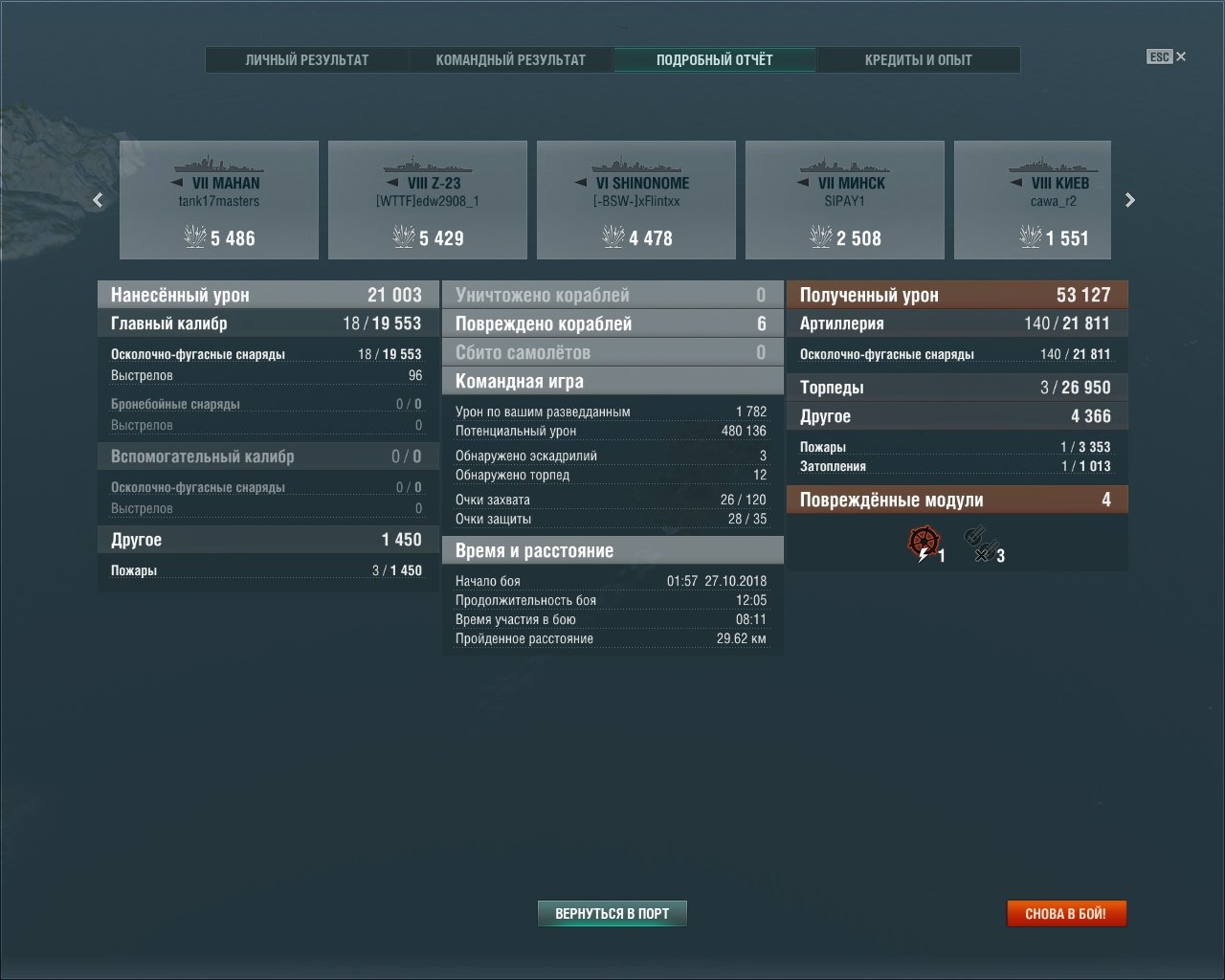Open the Личный результат tab
Screen dimensions: 1225x980
pyautogui.click(x=307, y=59)
